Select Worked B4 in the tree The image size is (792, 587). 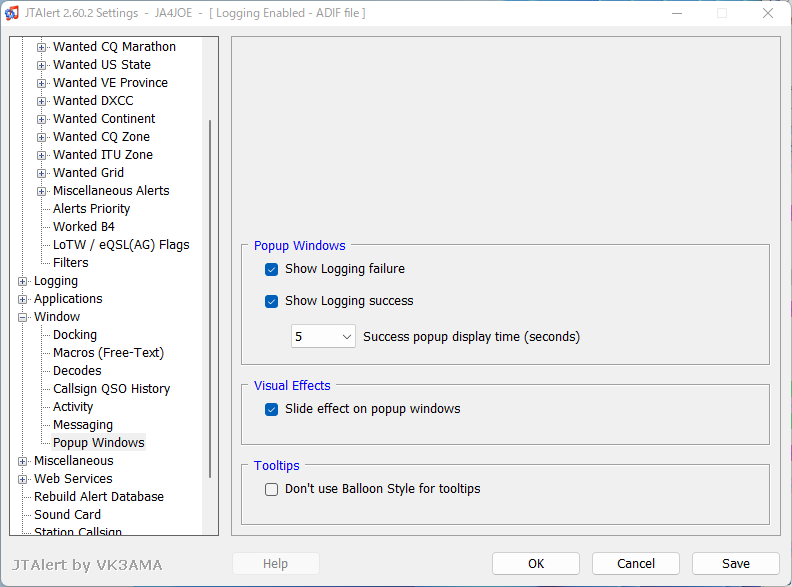pos(84,227)
